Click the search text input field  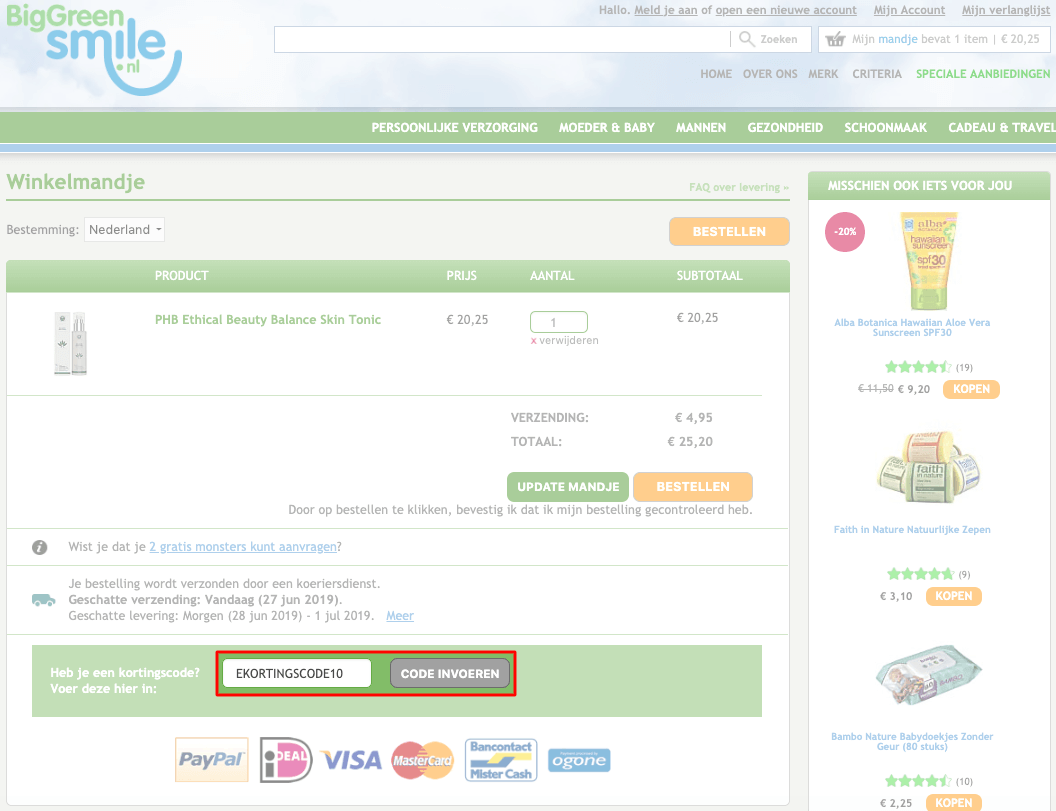[502, 39]
